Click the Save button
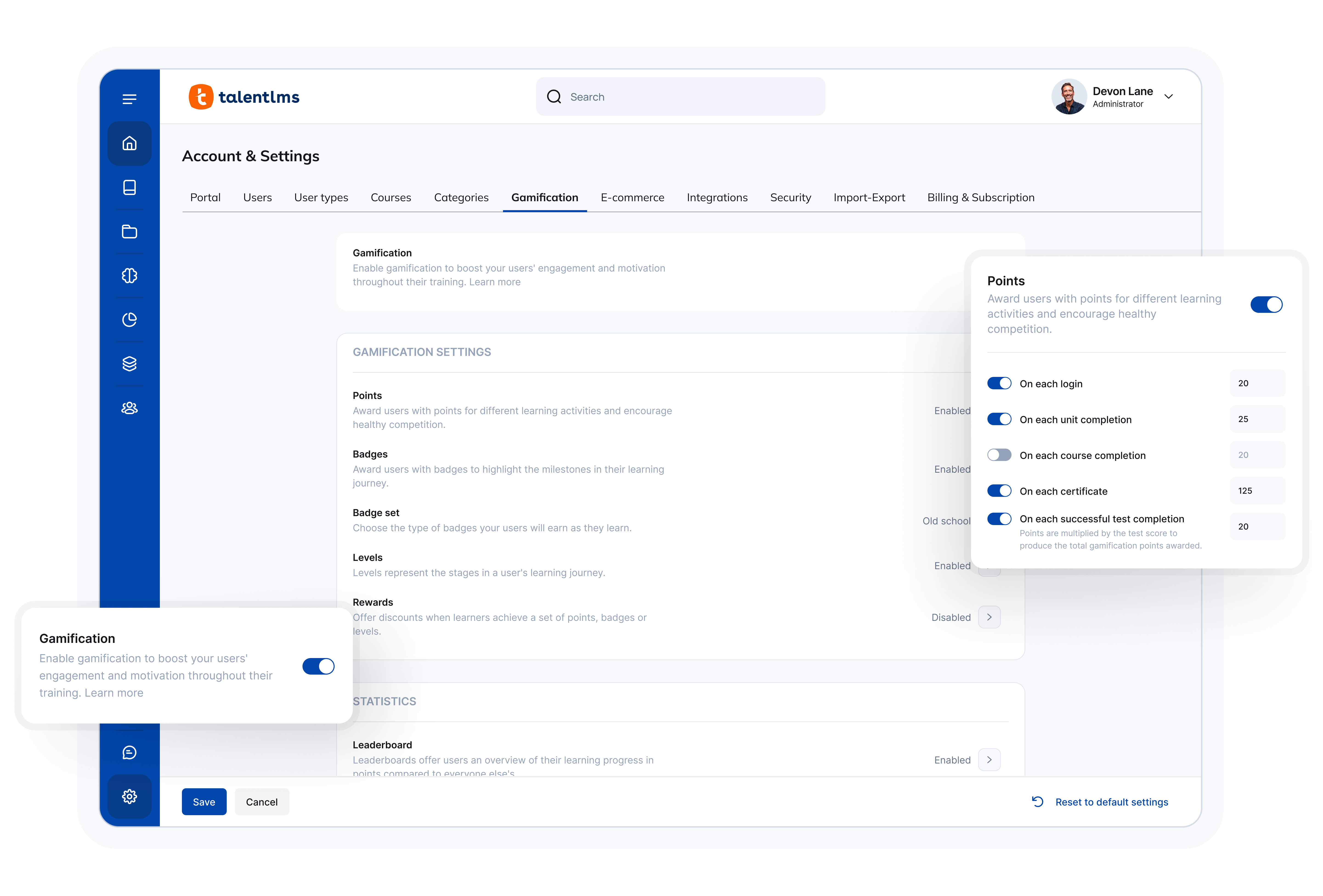The image size is (1323, 896). coord(204,802)
